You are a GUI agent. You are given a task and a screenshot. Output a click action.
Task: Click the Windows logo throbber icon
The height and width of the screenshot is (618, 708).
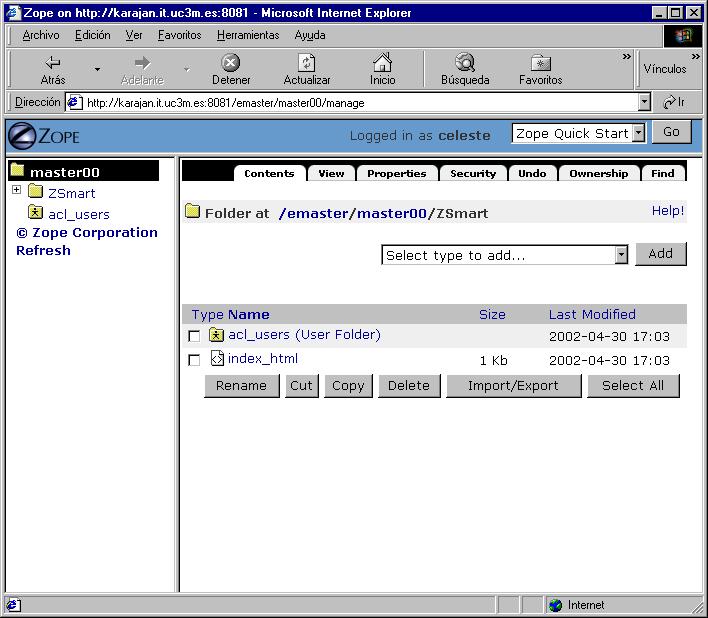click(x=683, y=36)
